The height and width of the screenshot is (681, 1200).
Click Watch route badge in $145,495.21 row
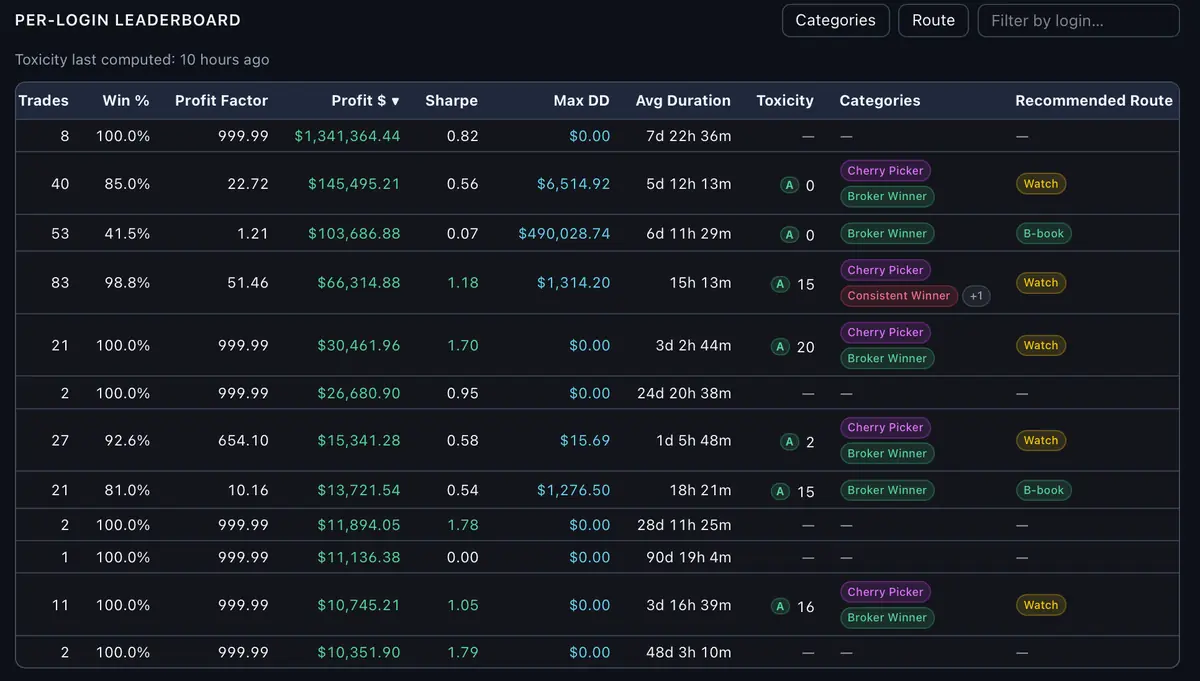click(x=1041, y=184)
